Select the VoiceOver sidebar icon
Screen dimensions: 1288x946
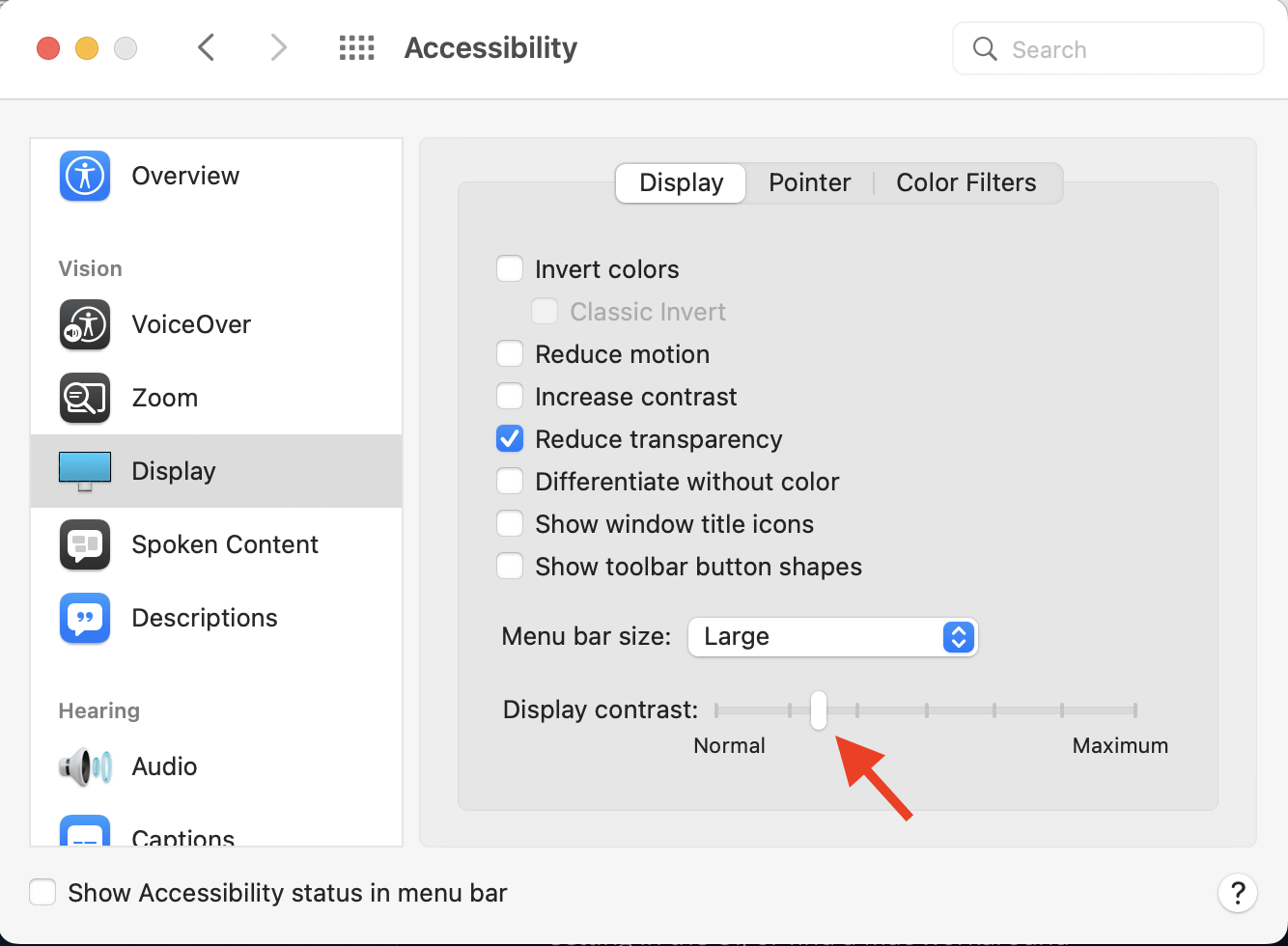(x=85, y=325)
